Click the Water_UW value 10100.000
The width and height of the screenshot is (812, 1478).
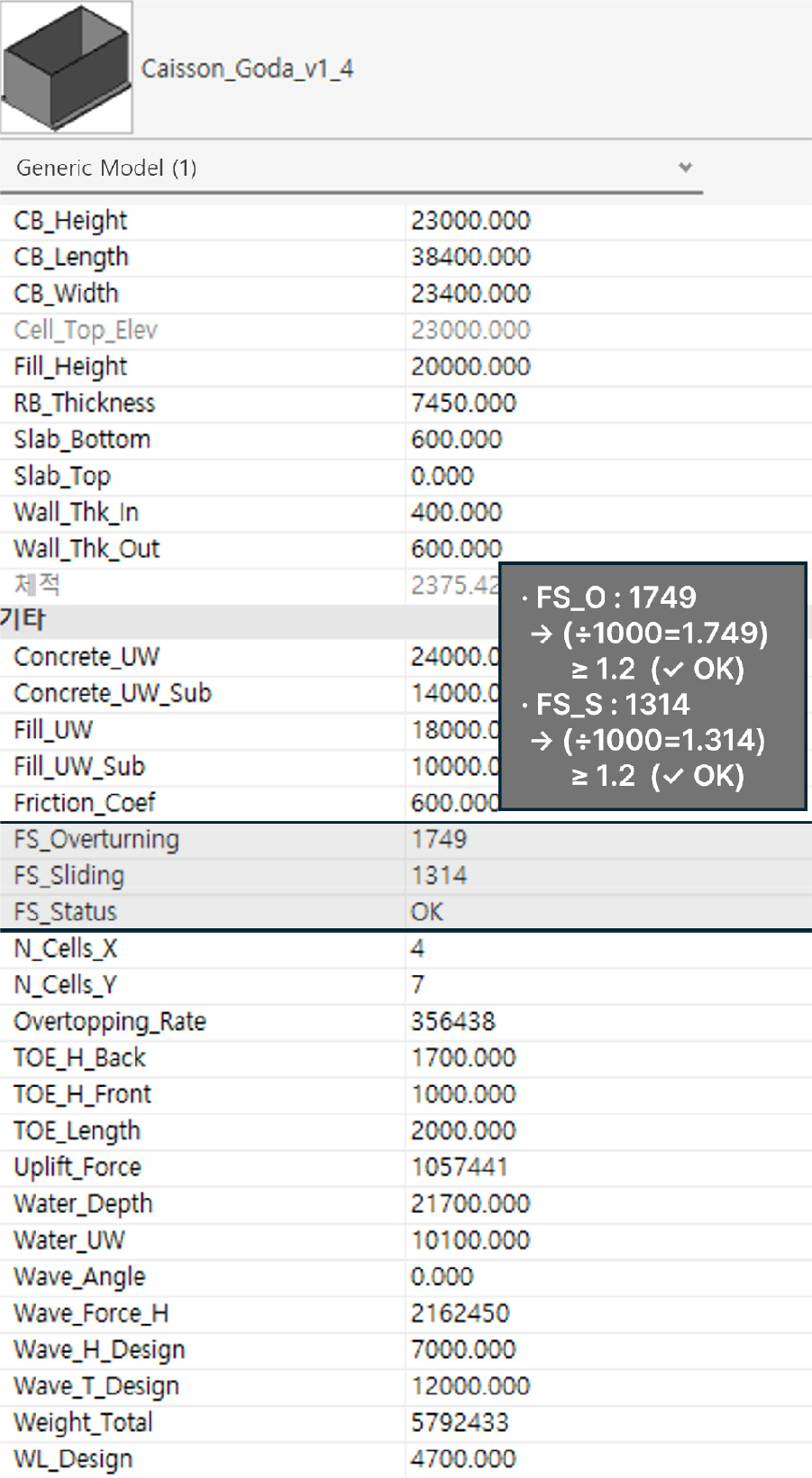(470, 1240)
